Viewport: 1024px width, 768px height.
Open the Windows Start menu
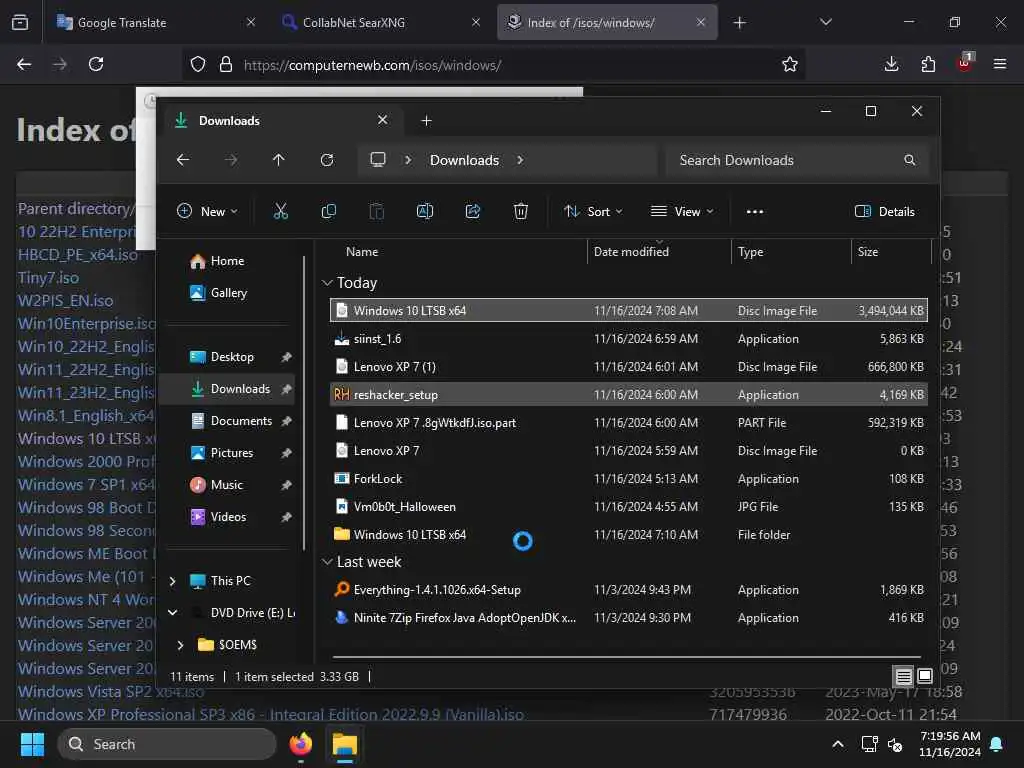[x=32, y=744]
